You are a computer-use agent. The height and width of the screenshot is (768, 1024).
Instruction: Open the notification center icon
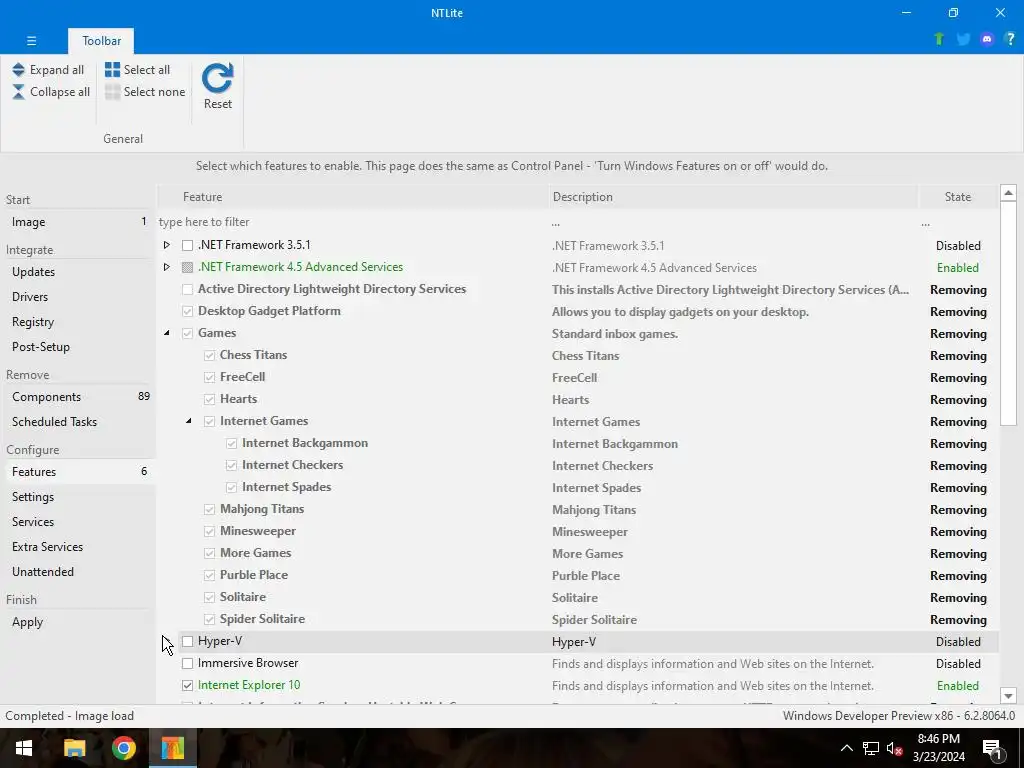click(x=993, y=748)
